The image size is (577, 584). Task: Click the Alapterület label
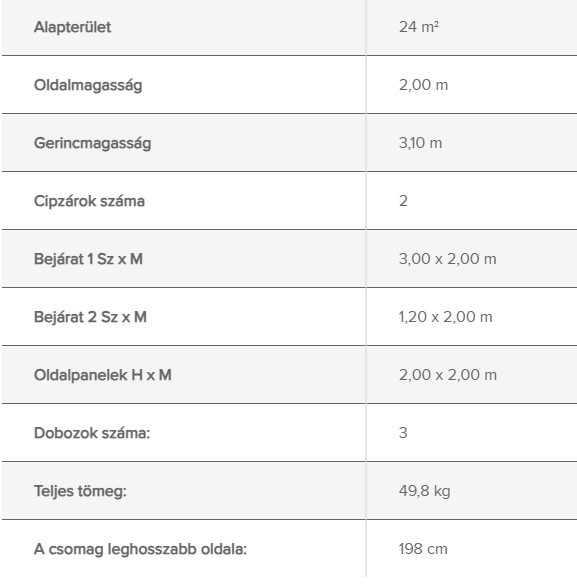[73, 27]
